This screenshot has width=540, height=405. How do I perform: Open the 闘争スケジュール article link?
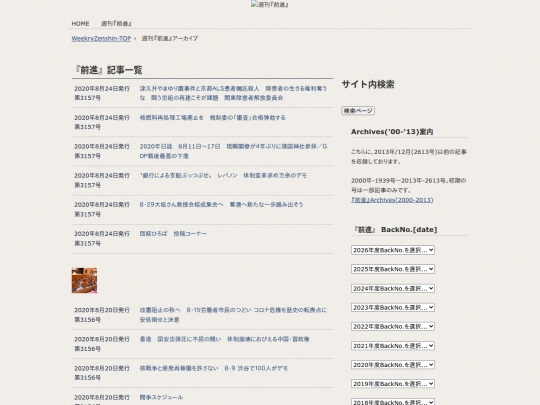(x=161, y=397)
